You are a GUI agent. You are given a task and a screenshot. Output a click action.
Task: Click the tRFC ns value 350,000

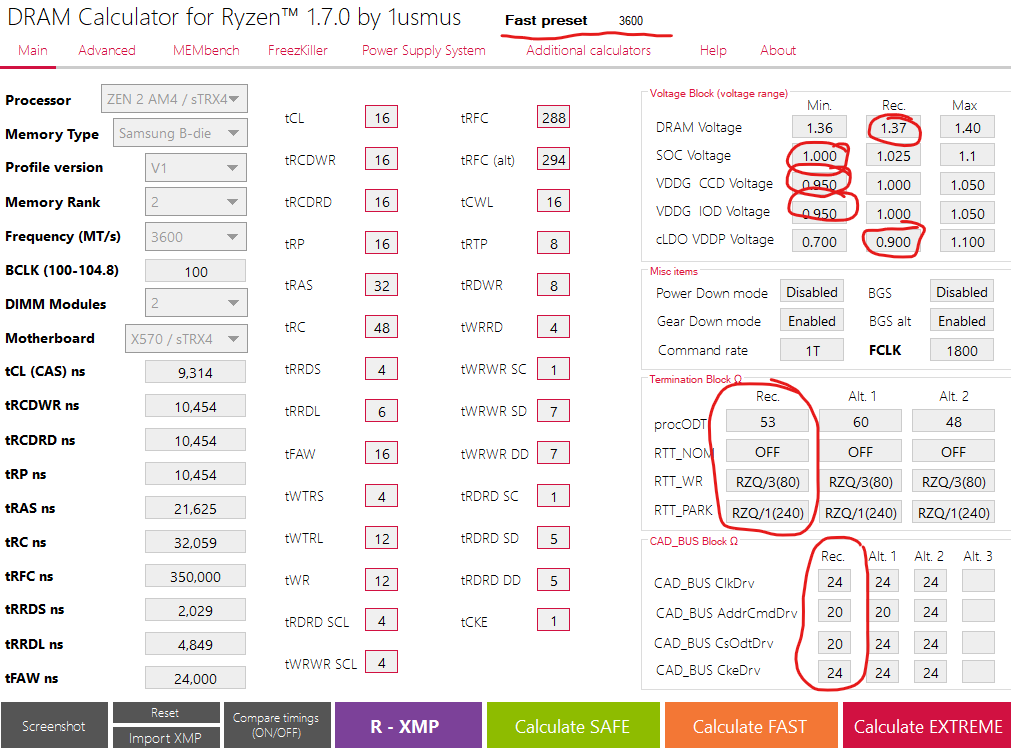click(195, 577)
